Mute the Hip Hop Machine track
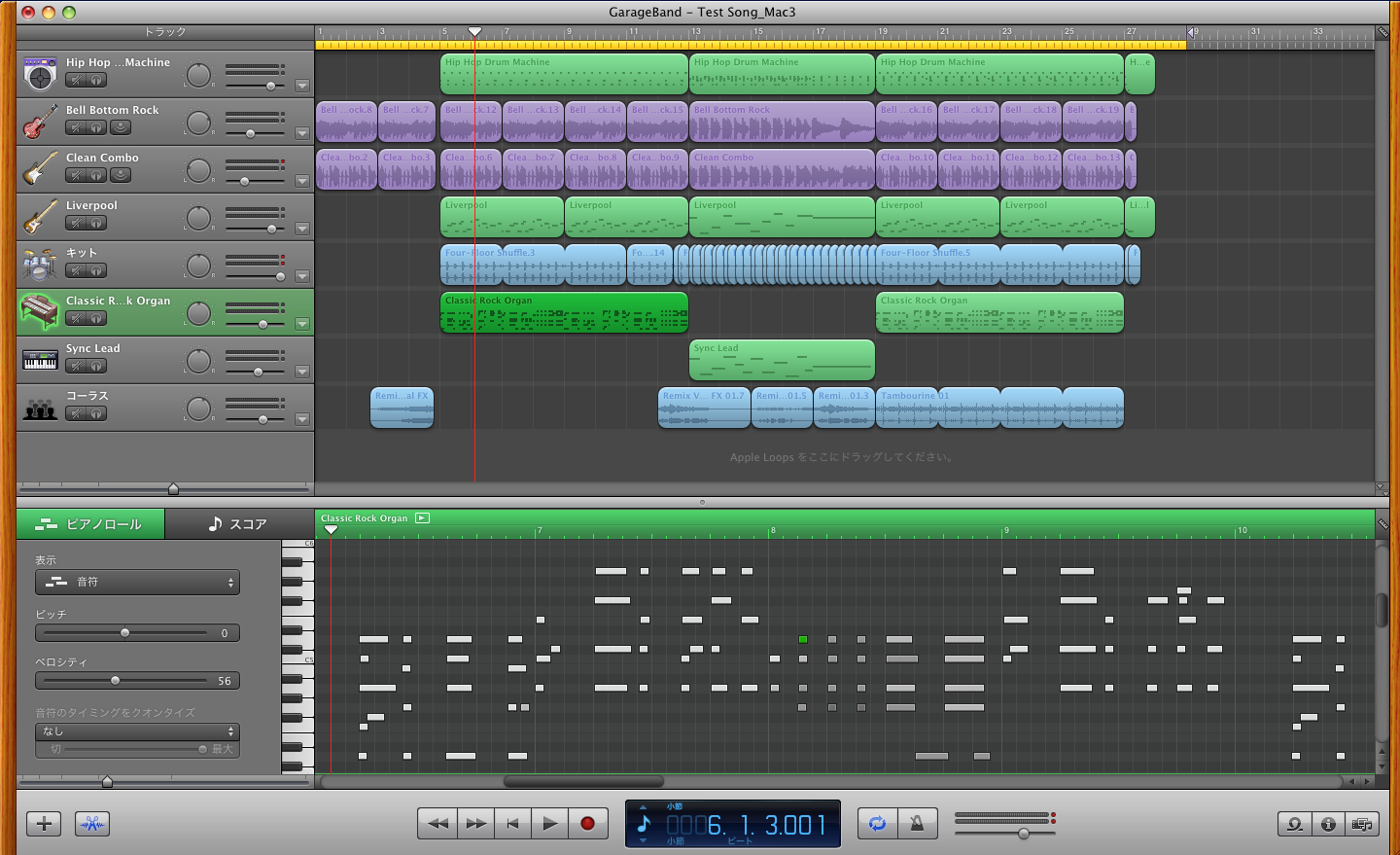1400x855 pixels. [77, 80]
